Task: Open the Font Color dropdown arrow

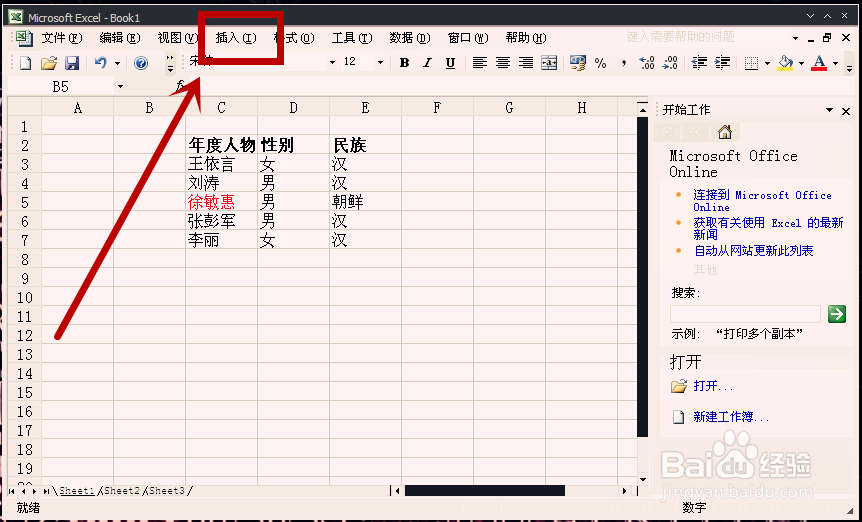Action: pyautogui.click(x=835, y=63)
